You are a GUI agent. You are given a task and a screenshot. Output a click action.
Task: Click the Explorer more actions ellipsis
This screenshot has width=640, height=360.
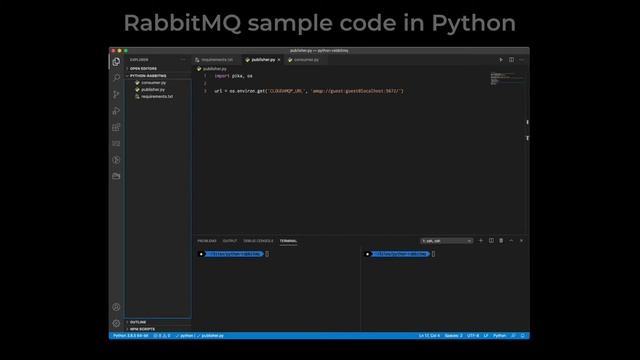(x=183, y=60)
